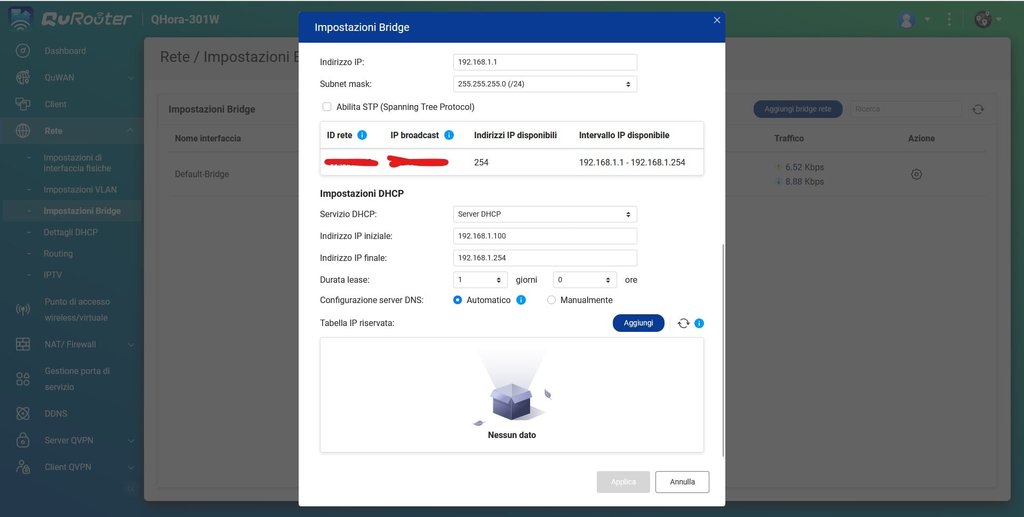Click the Annulla button
This screenshot has width=1024, height=517.
(682, 482)
